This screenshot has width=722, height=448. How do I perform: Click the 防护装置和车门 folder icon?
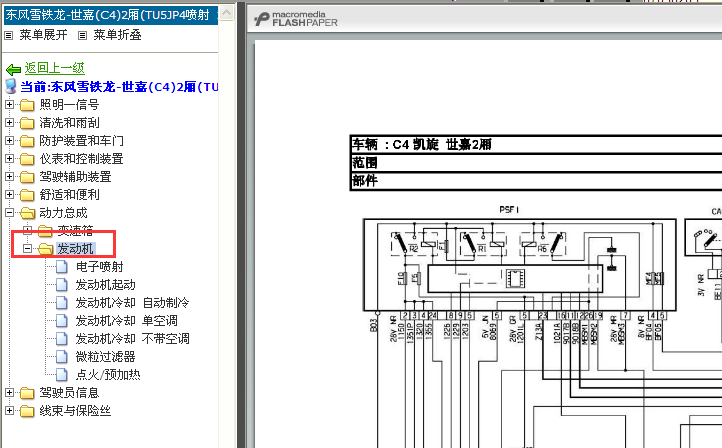(x=27, y=141)
